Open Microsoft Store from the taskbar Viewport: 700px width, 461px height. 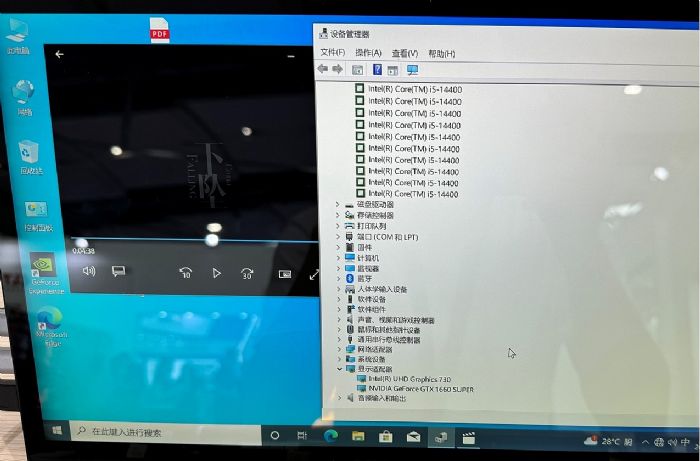[385, 437]
